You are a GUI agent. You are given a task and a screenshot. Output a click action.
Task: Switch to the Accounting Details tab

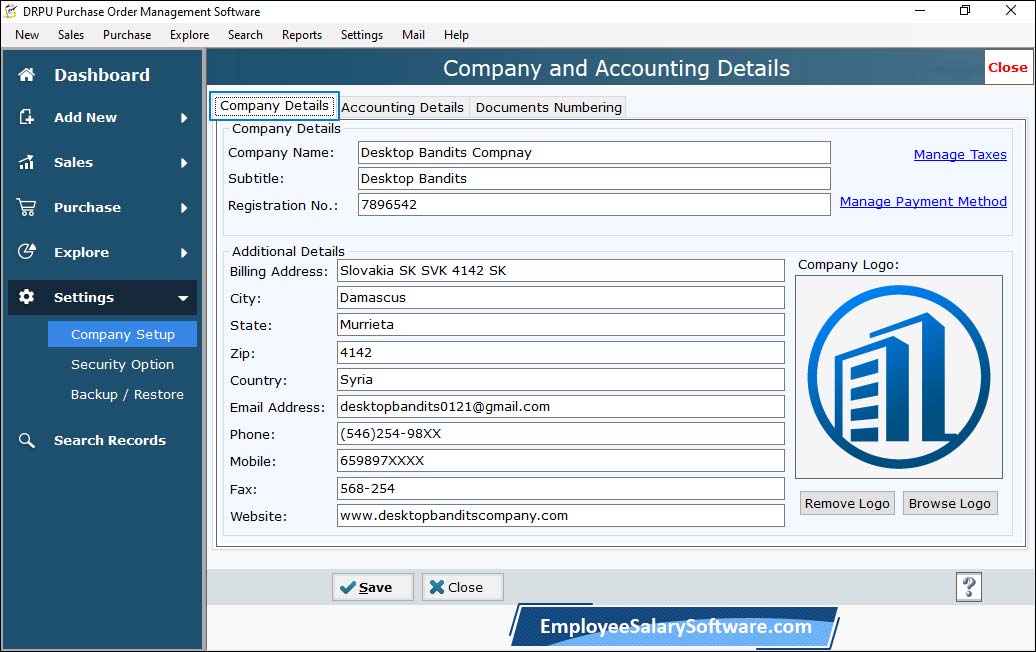[x=402, y=108]
